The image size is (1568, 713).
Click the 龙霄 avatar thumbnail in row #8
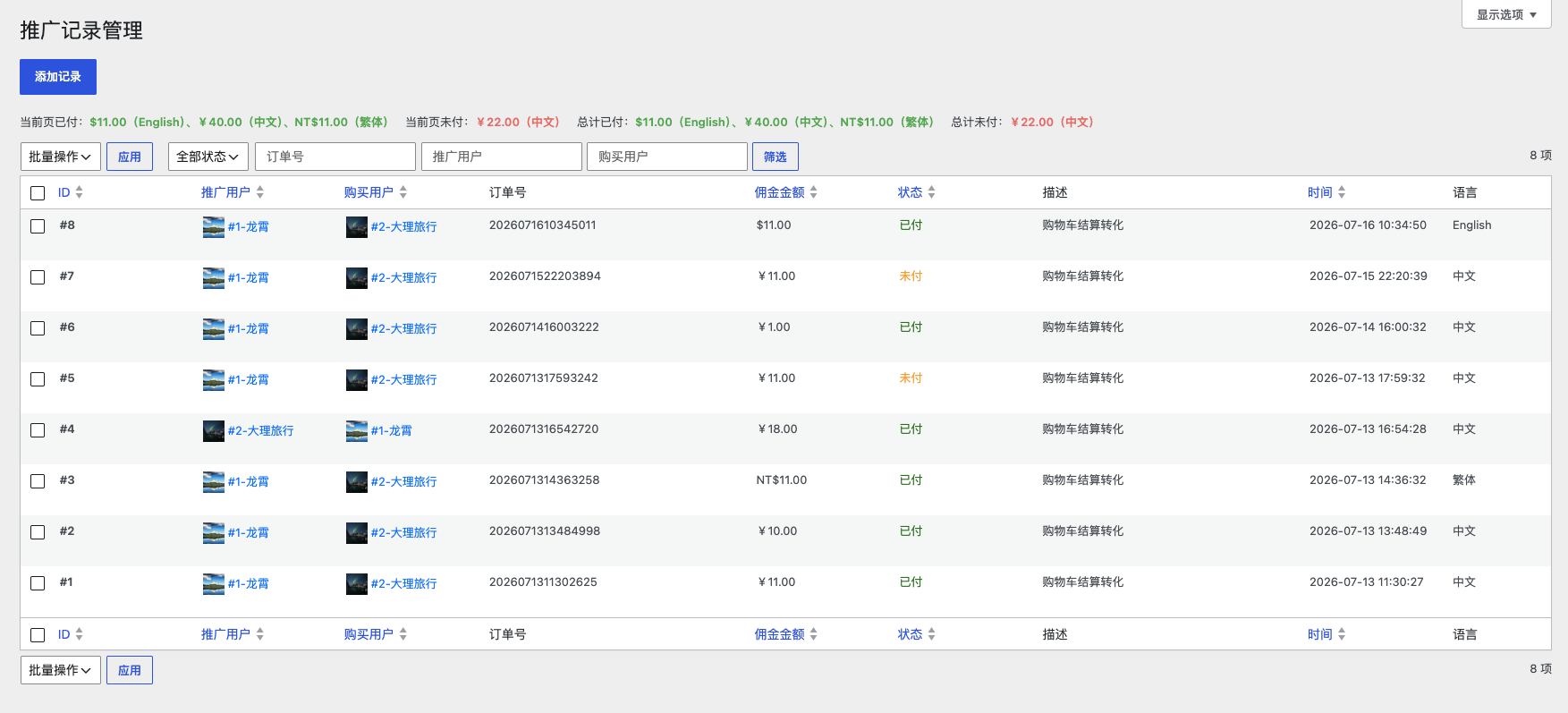click(214, 227)
